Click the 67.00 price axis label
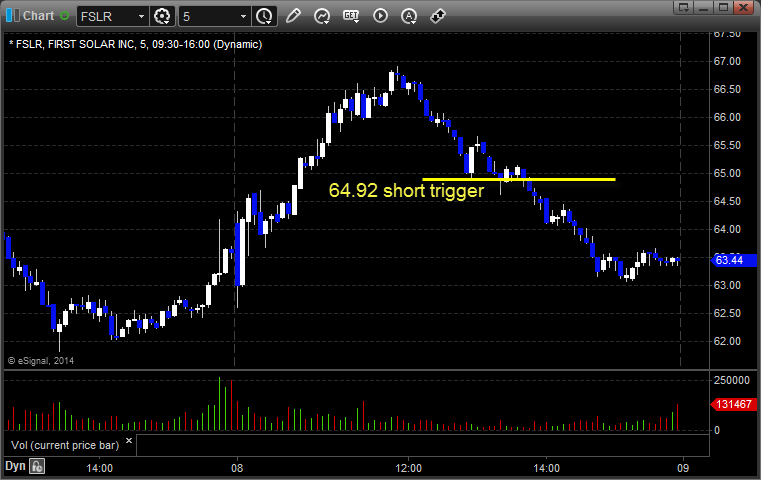 727,61
